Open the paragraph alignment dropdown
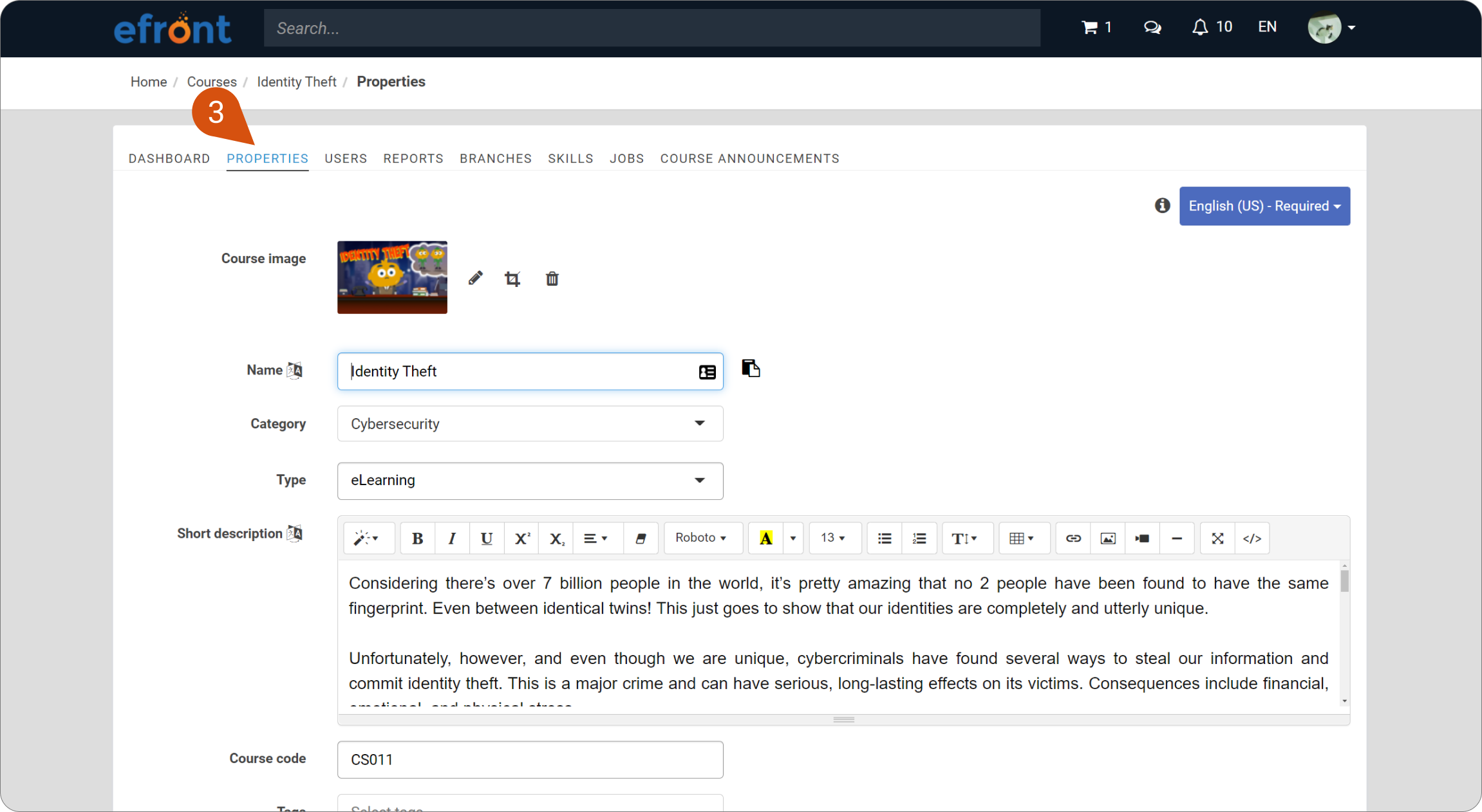Image resolution: width=1482 pixels, height=812 pixels. click(598, 539)
